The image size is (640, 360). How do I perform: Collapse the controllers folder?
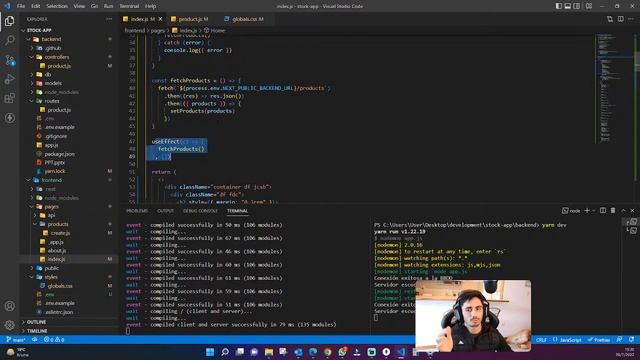point(32,57)
